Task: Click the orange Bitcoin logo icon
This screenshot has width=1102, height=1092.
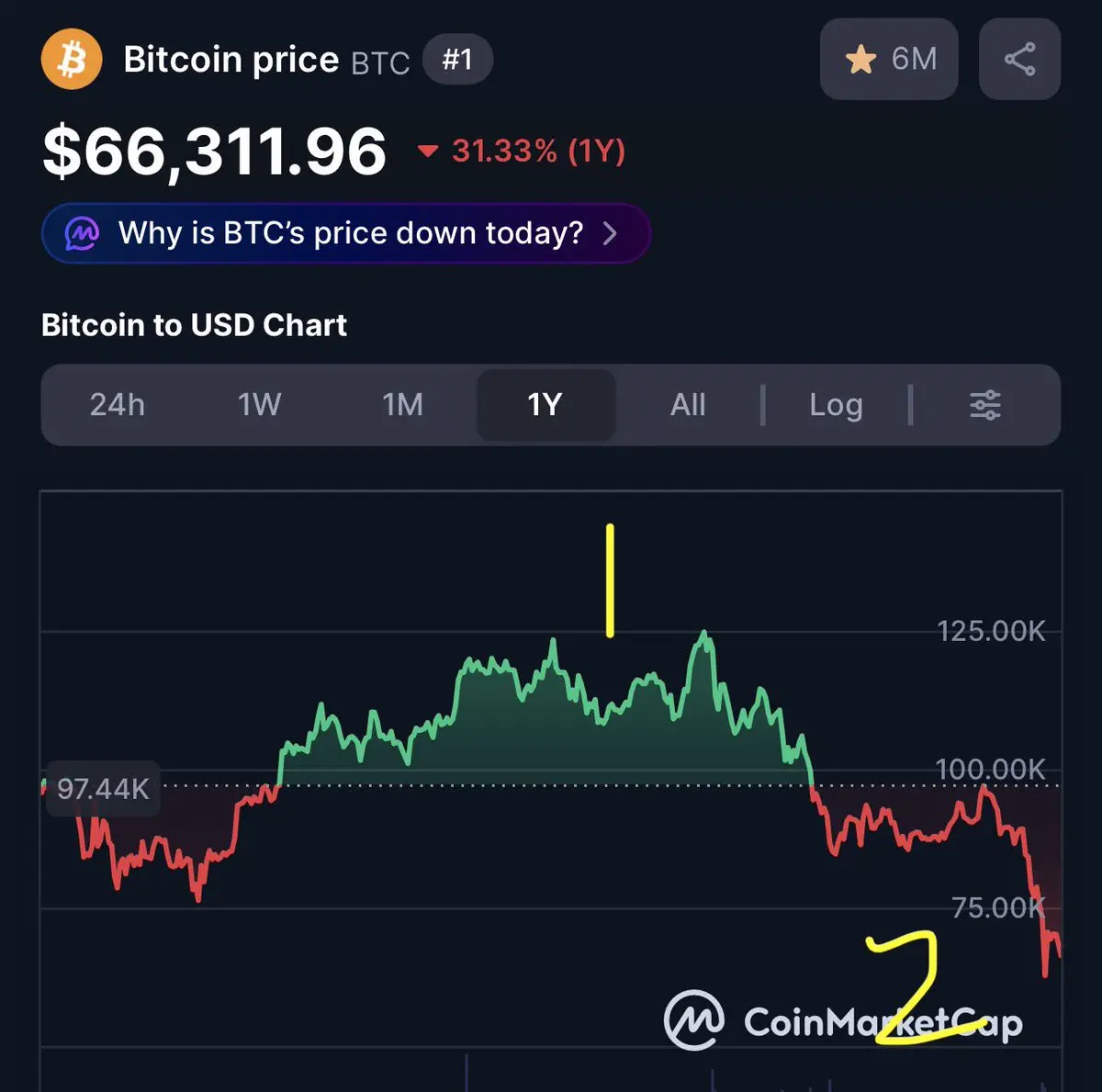Action: pos(72,60)
